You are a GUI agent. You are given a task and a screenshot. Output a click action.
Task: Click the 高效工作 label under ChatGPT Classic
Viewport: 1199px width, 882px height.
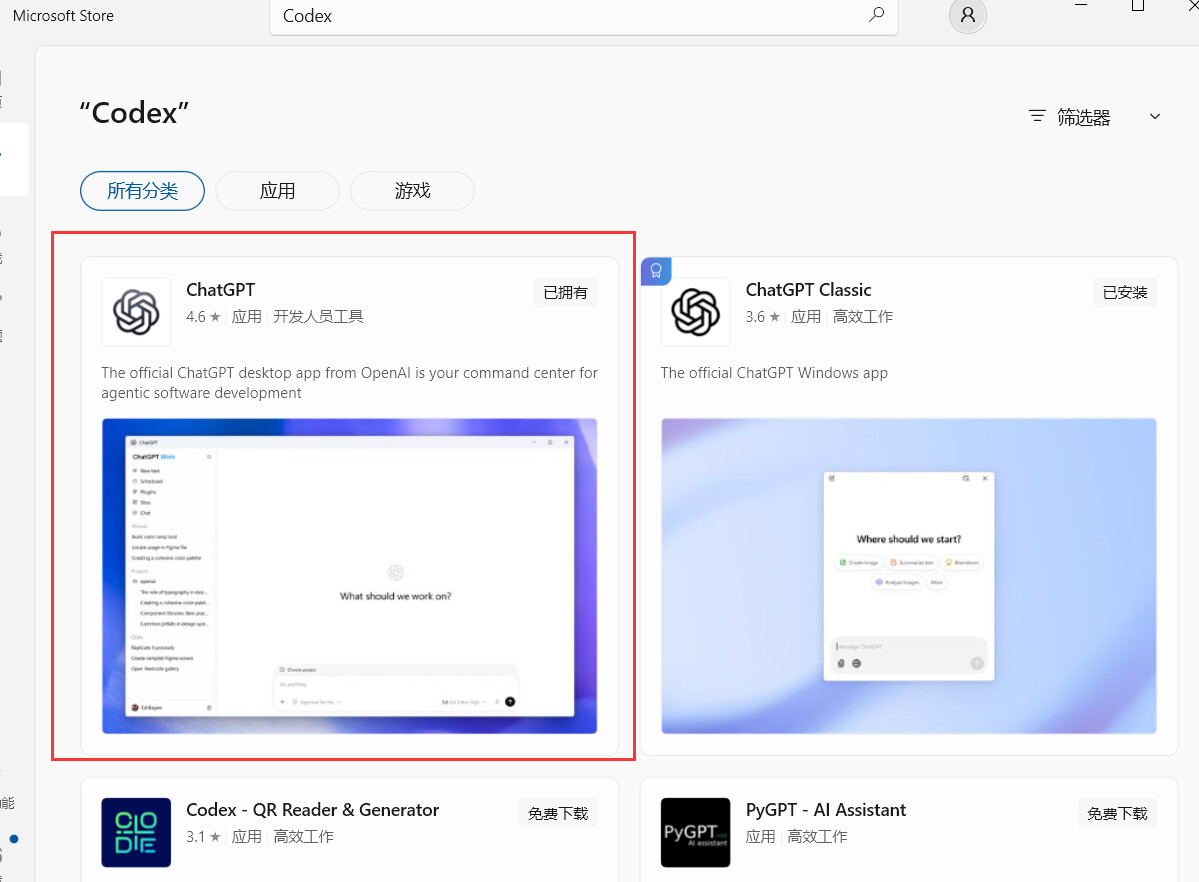tap(863, 317)
